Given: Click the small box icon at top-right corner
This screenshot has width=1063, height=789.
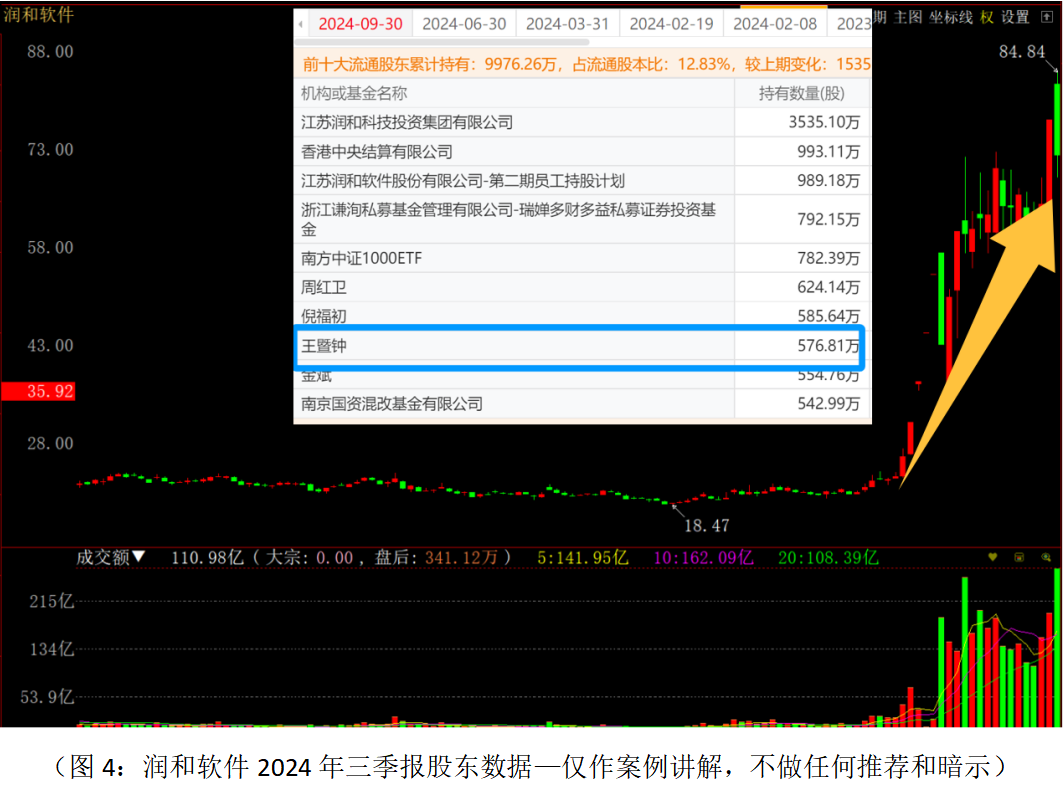Looking at the screenshot, I should tap(1047, 17).
